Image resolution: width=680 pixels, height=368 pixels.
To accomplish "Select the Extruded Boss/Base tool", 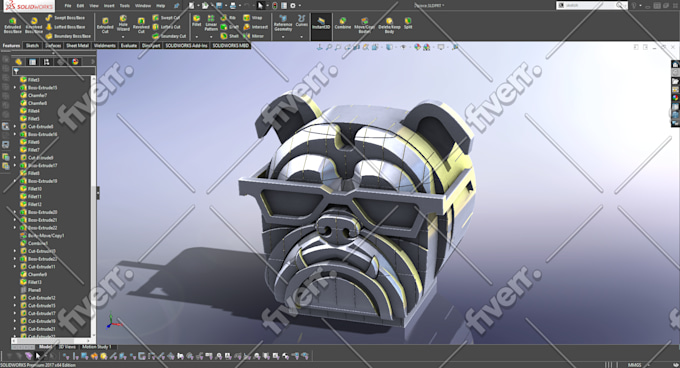I will coord(13,25).
